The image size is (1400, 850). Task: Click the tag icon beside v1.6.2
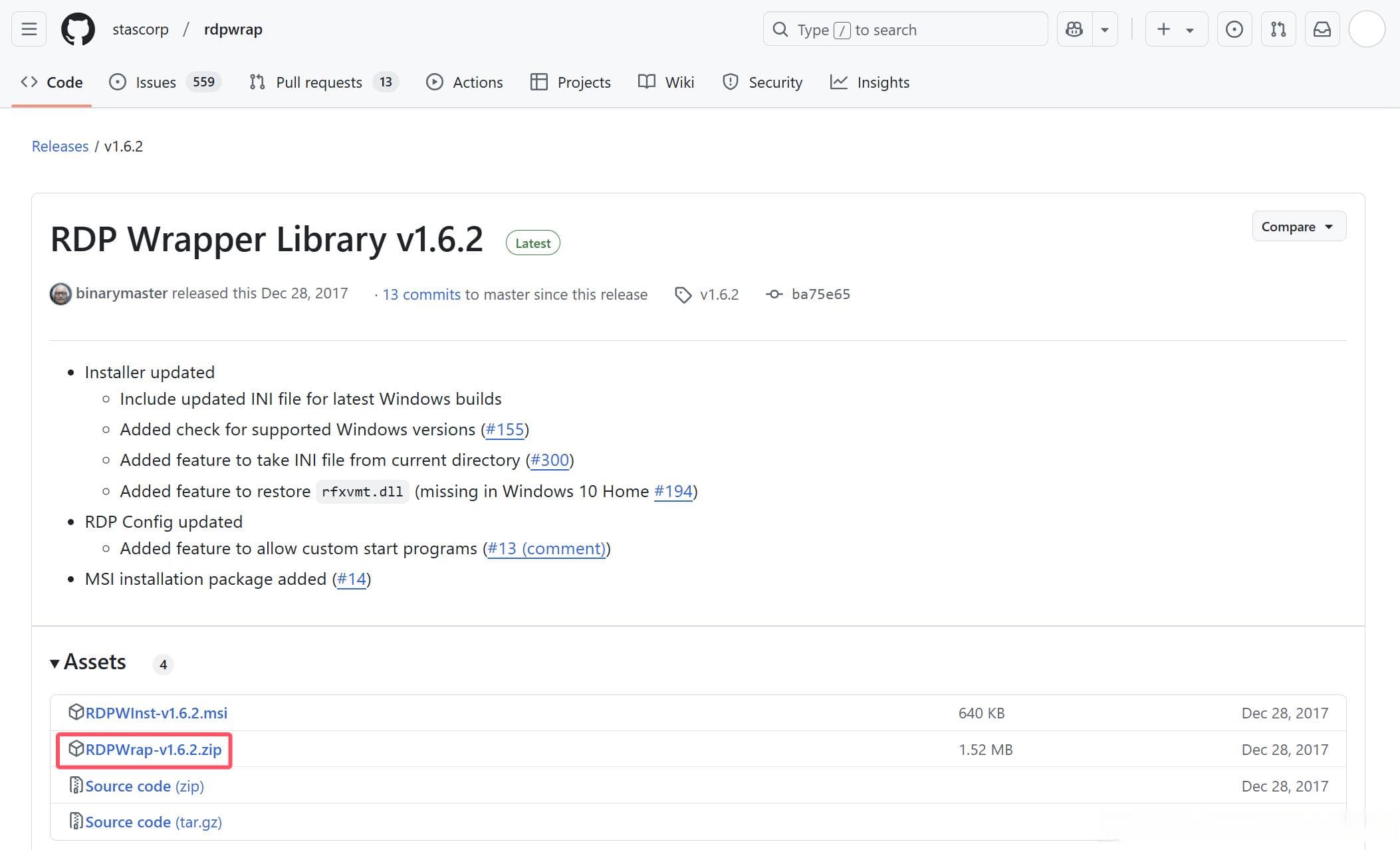click(683, 295)
